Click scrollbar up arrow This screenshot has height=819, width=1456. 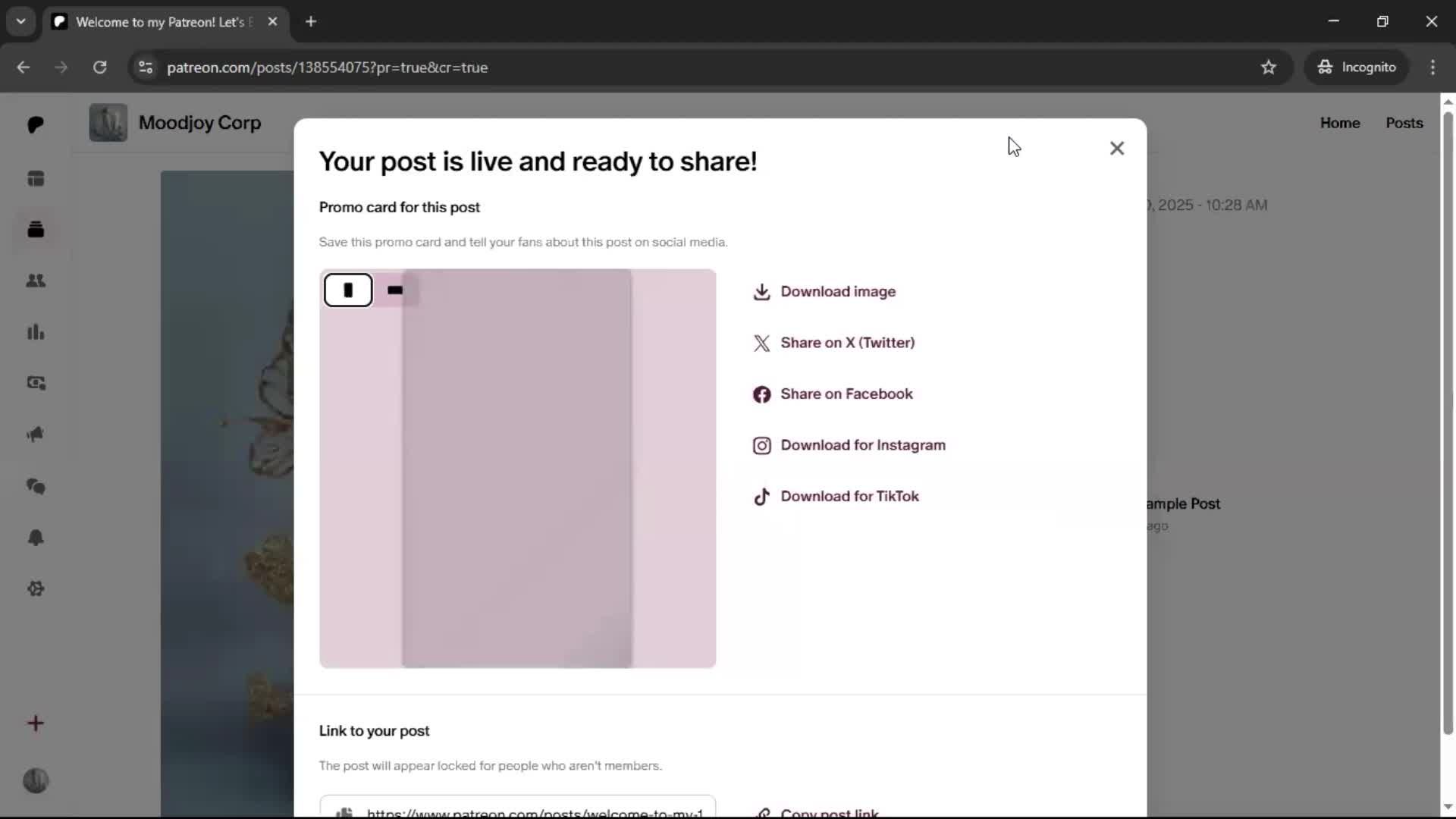[x=1448, y=101]
